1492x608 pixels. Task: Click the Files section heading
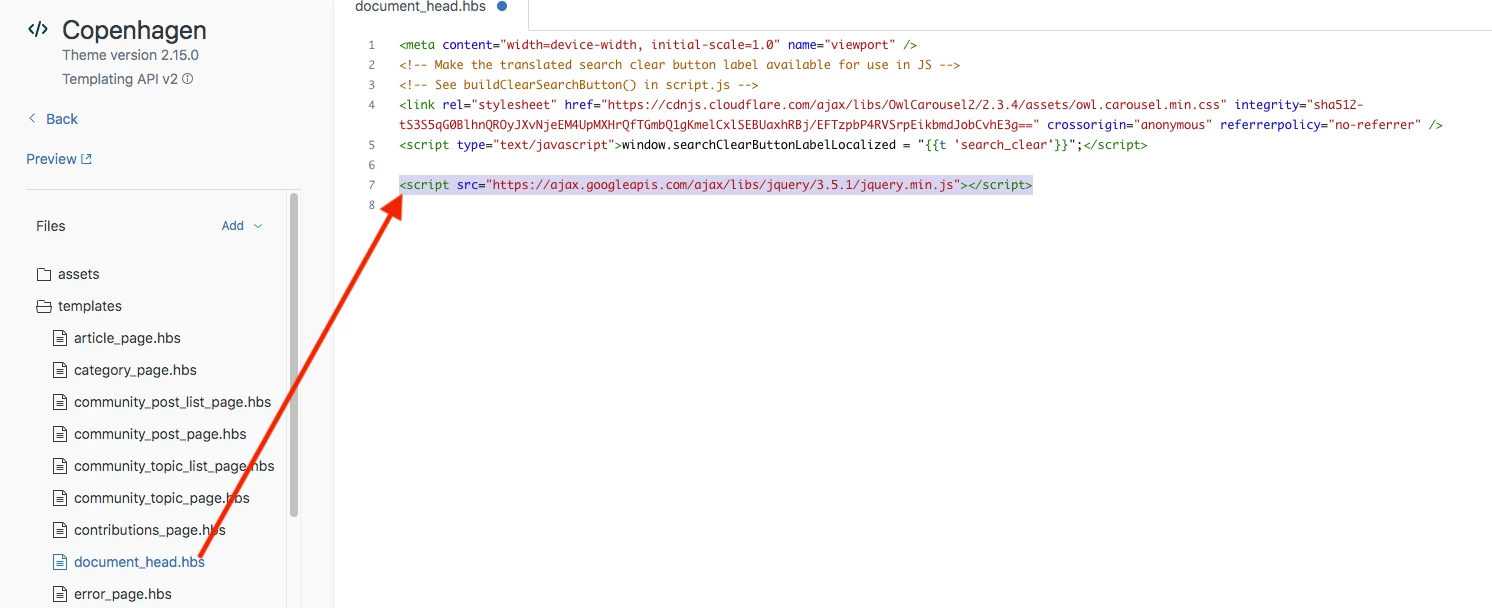point(51,226)
